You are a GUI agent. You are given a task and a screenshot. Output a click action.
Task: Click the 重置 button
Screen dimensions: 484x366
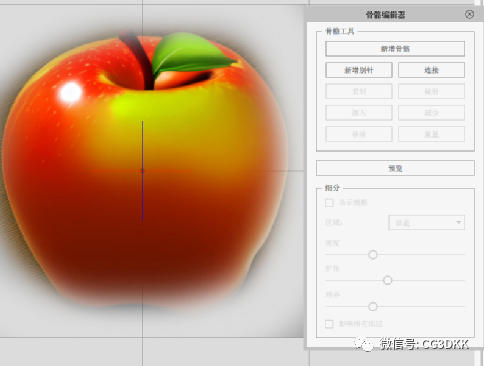(431, 134)
